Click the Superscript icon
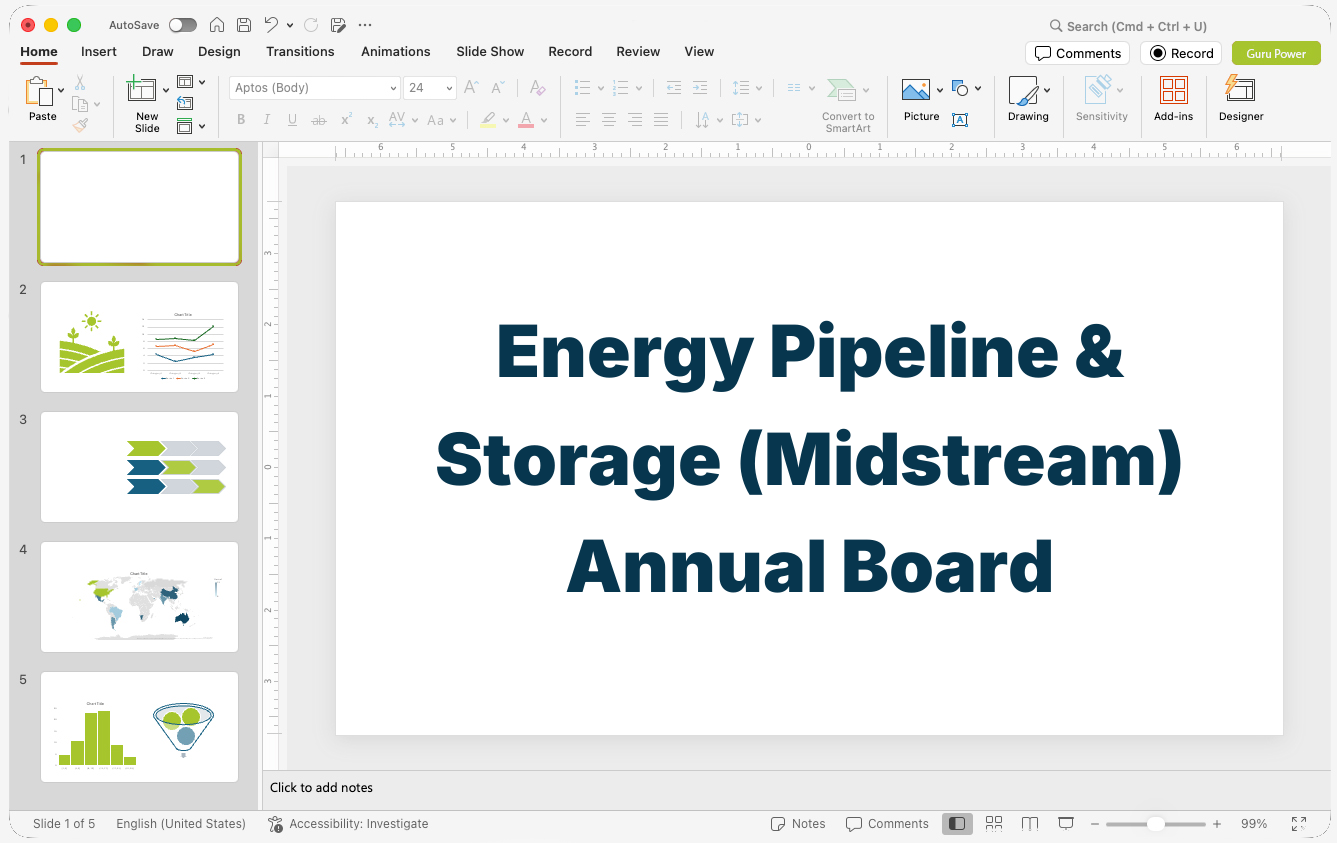Screen dimensions: 1337x843 346,120
